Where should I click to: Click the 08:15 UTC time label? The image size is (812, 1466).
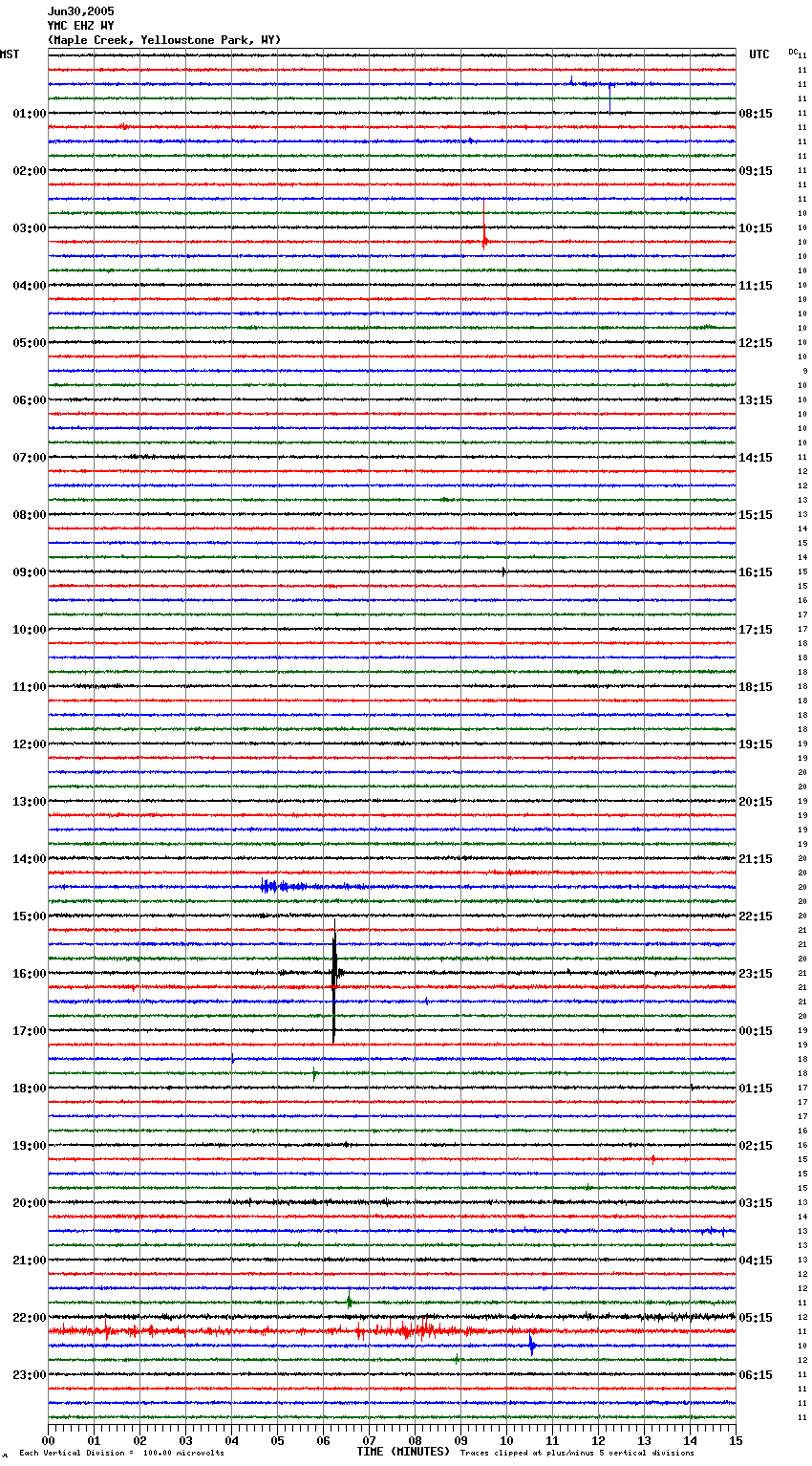pyautogui.click(x=756, y=114)
